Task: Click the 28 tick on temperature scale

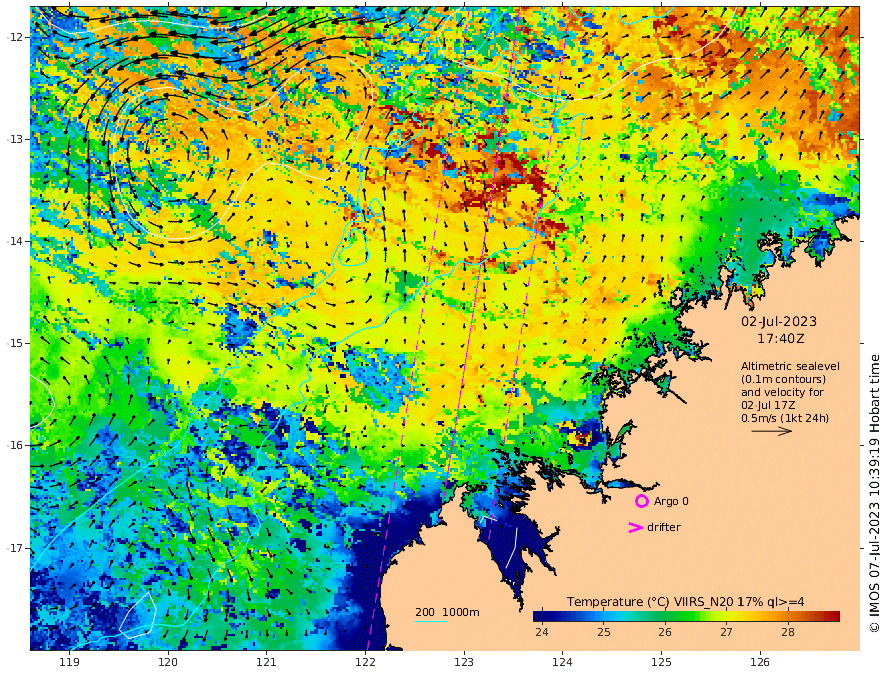Action: pos(788,632)
